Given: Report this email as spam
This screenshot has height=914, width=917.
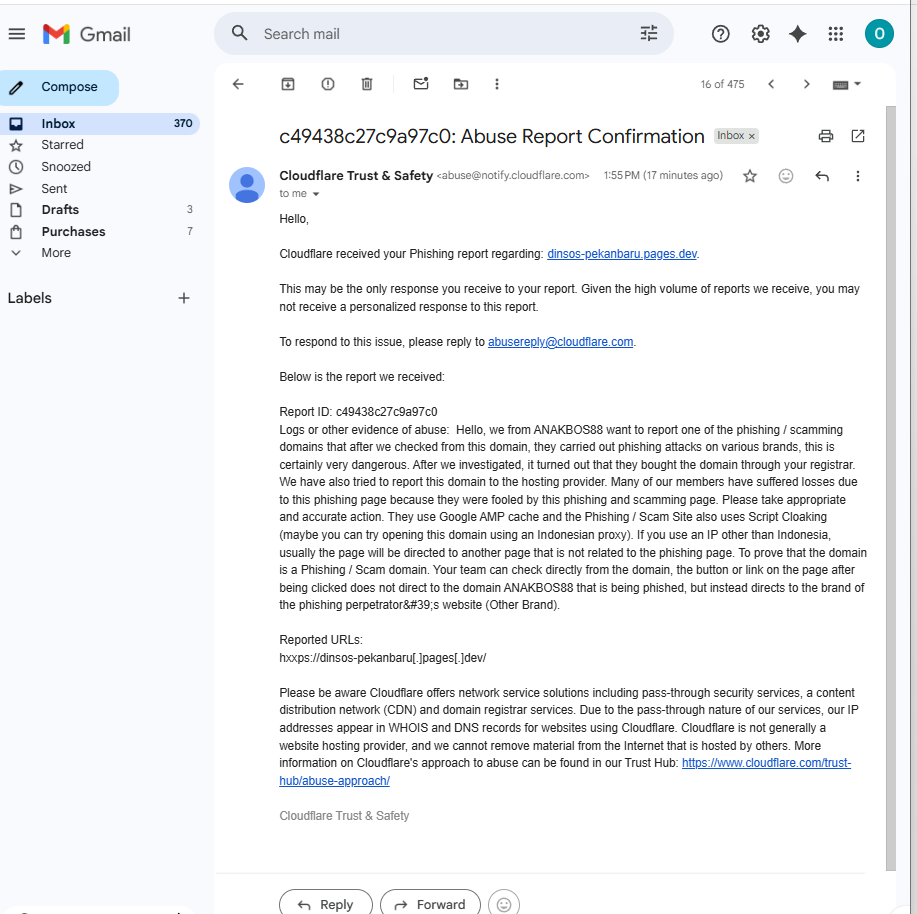Looking at the screenshot, I should [x=328, y=84].
